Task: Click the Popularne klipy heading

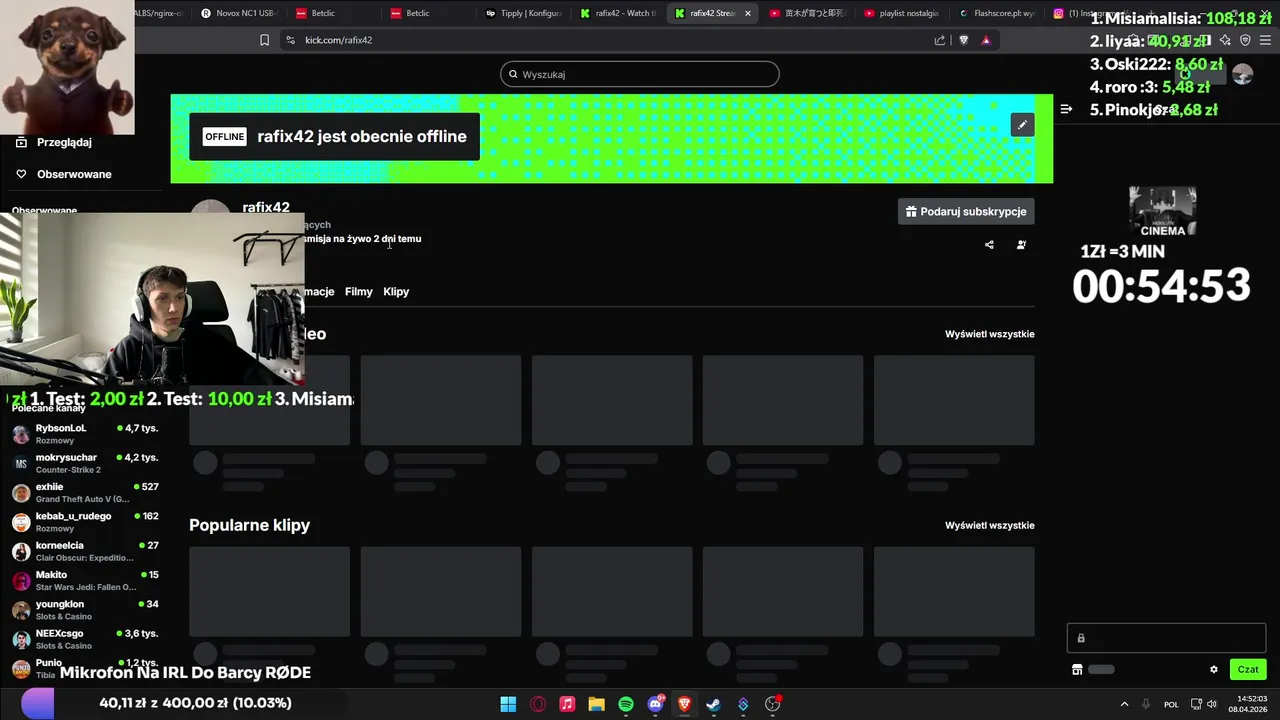Action: [x=249, y=525]
